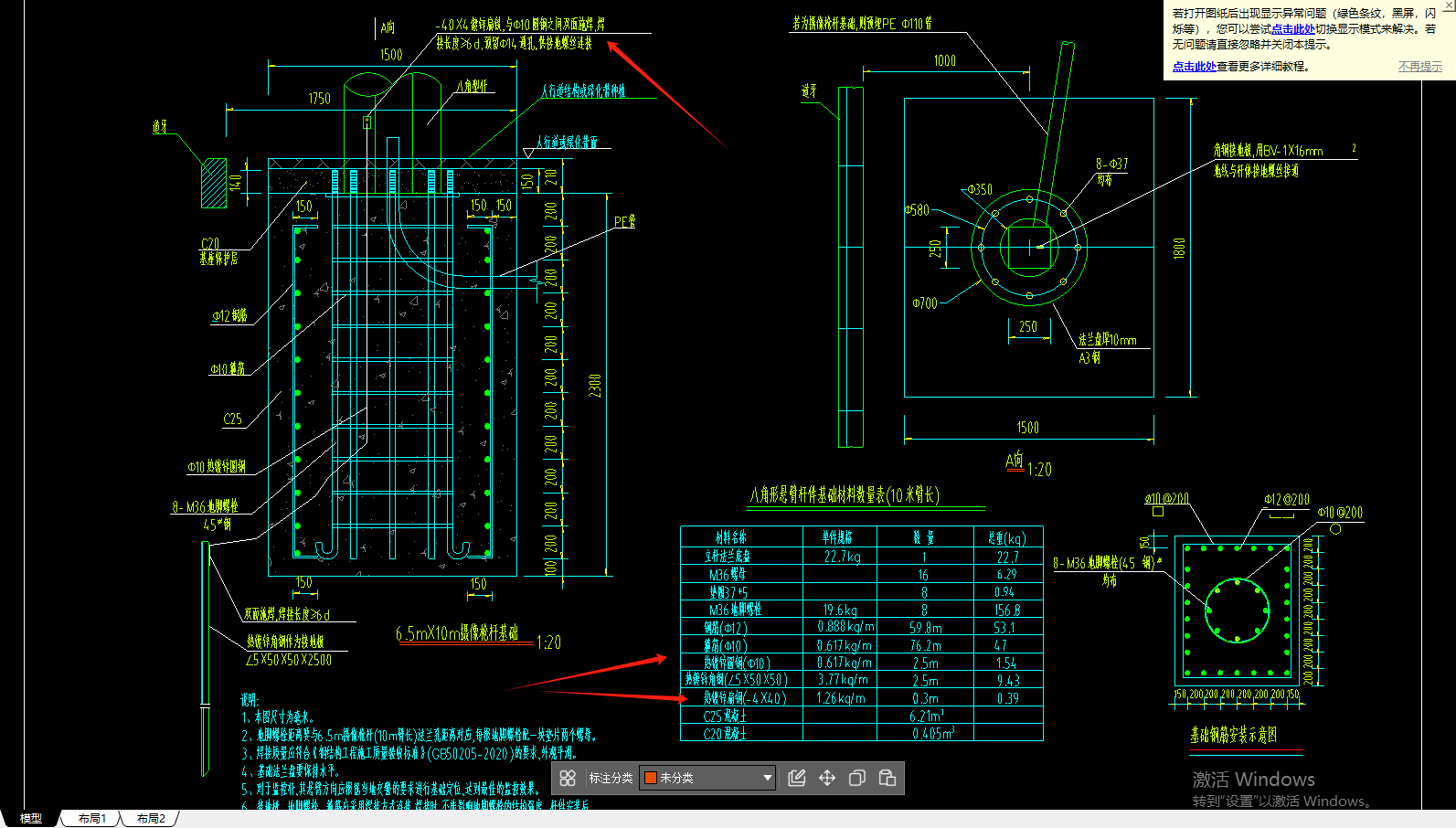Click the 1800 vertical dimension text
The height and width of the screenshot is (828, 1456).
point(1179,249)
